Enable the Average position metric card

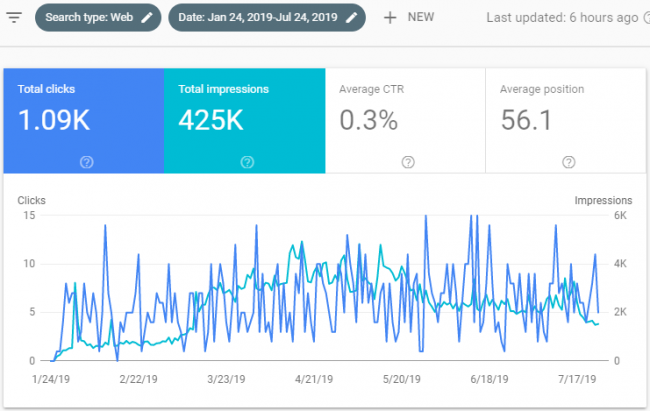[566, 121]
